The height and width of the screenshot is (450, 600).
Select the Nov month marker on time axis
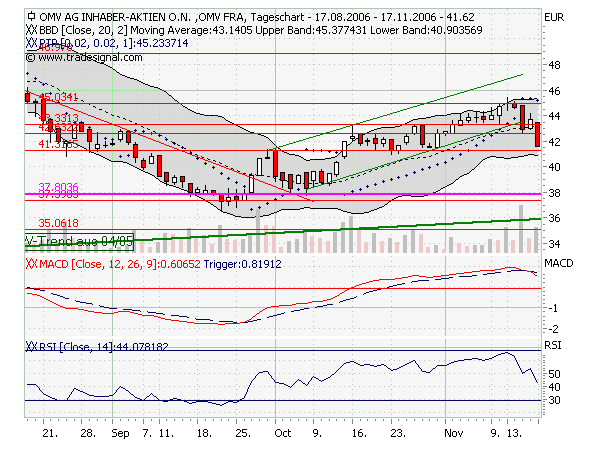pos(454,433)
